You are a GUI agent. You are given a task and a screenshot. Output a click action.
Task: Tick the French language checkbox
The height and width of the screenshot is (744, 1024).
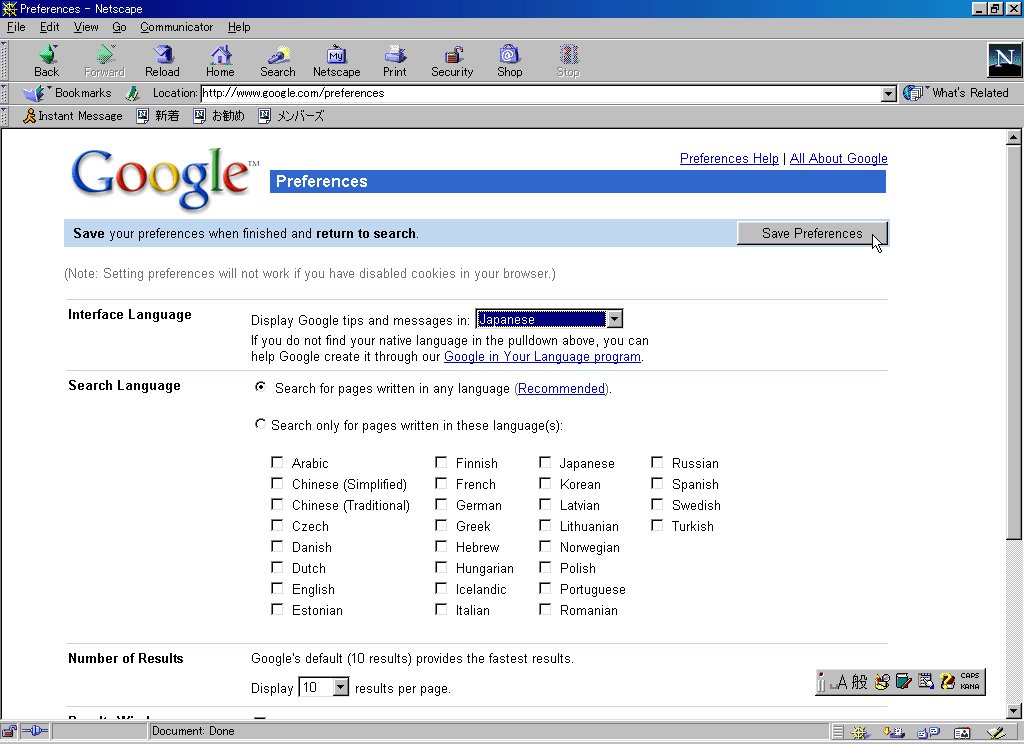tap(441, 483)
